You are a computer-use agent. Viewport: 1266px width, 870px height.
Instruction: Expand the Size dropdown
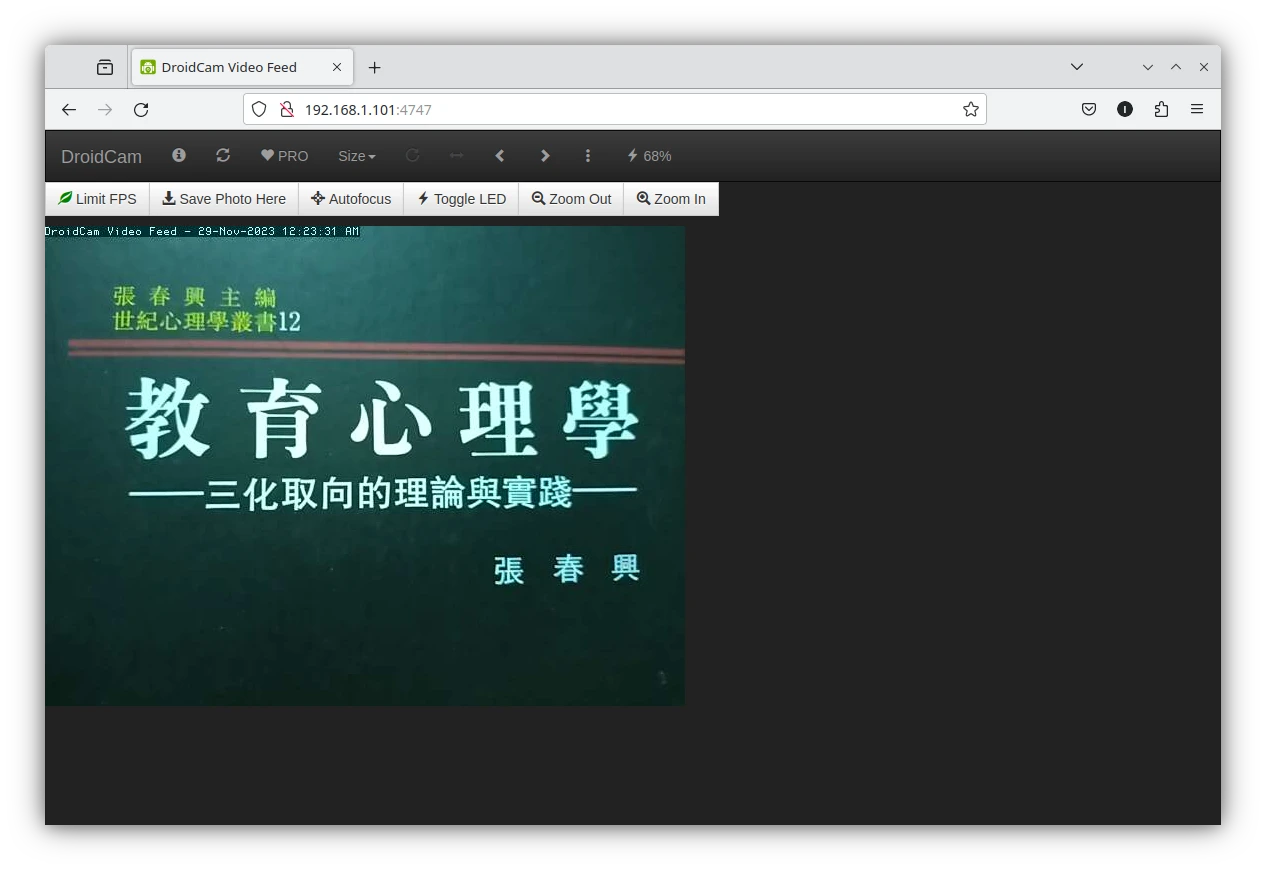(357, 156)
